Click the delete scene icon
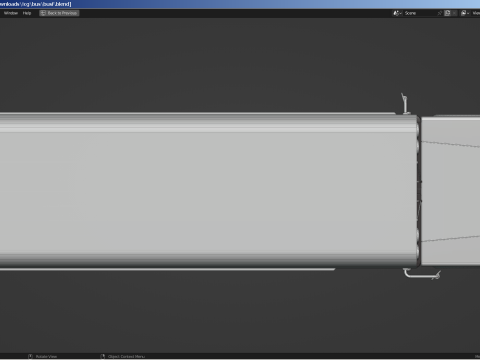 [454, 13]
